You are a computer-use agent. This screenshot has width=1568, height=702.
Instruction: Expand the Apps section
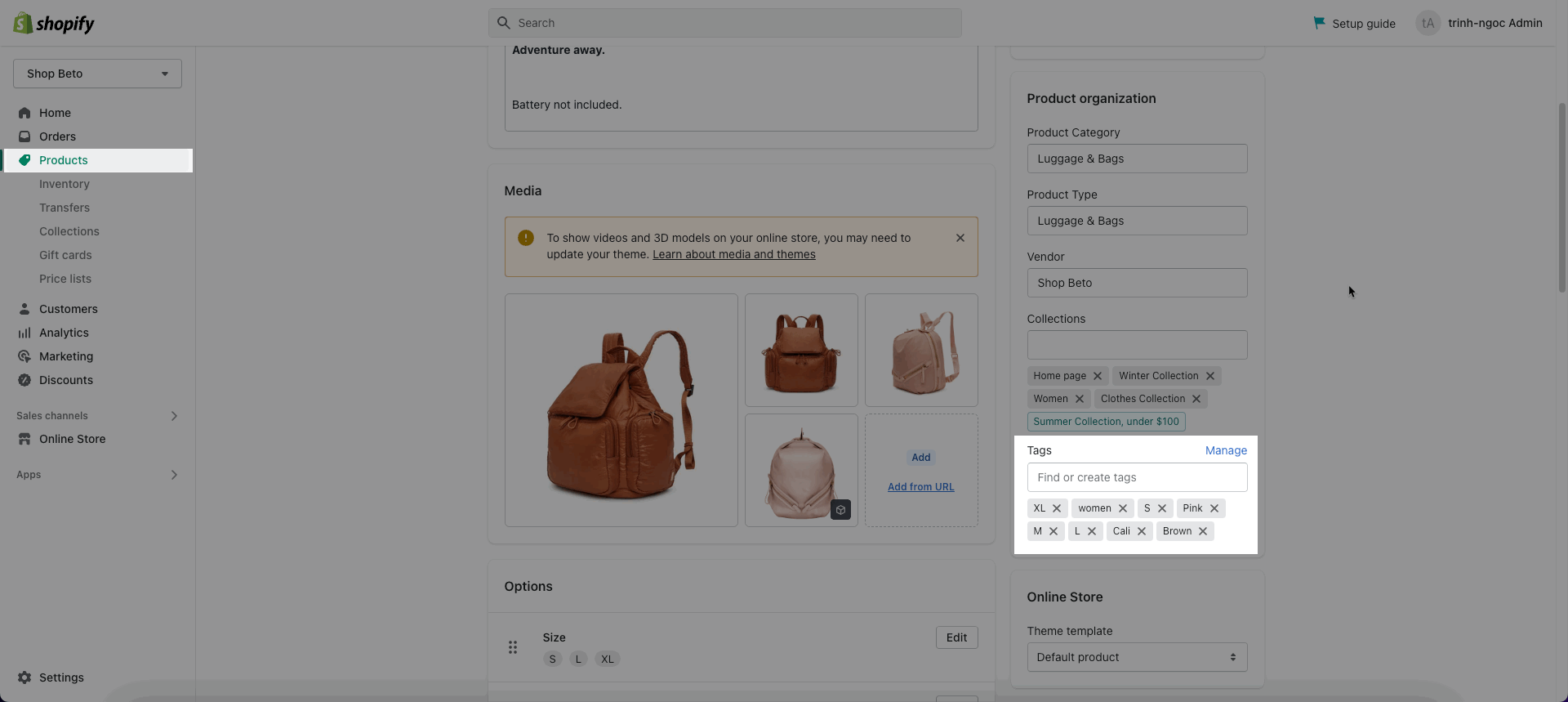[x=174, y=475]
